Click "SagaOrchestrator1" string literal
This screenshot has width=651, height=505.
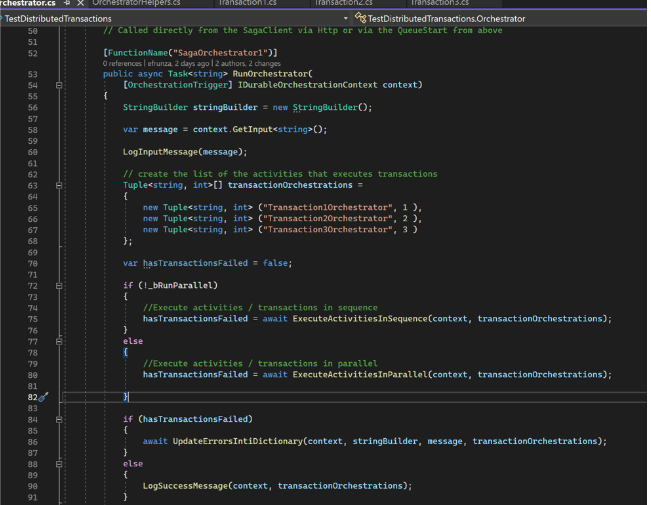click(x=220, y=53)
